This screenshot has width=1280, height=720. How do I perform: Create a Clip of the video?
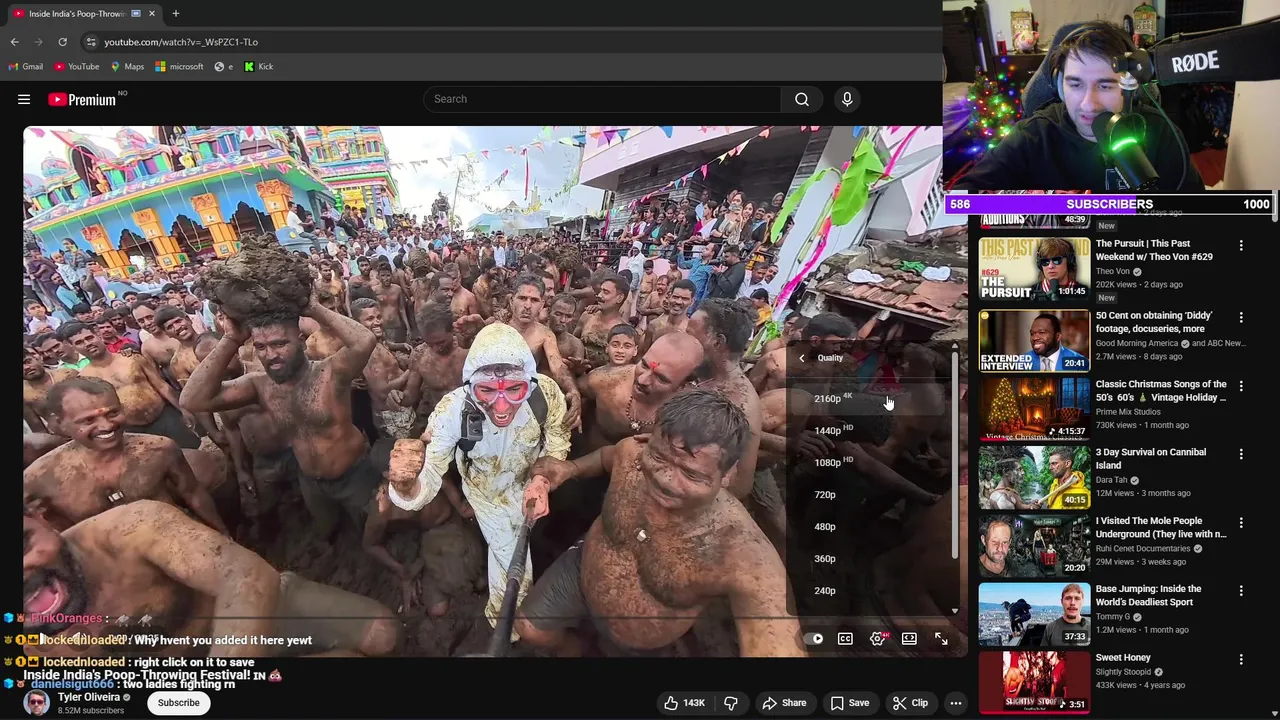pyautogui.click(x=910, y=703)
